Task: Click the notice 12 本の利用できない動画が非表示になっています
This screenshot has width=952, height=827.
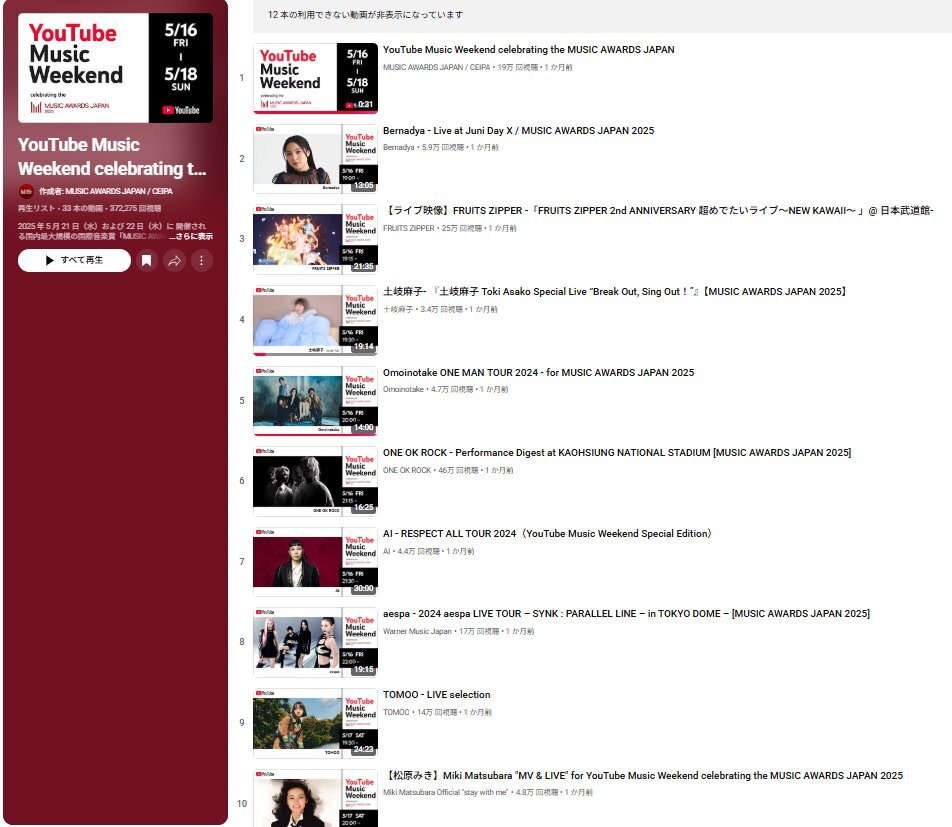Action: click(365, 15)
